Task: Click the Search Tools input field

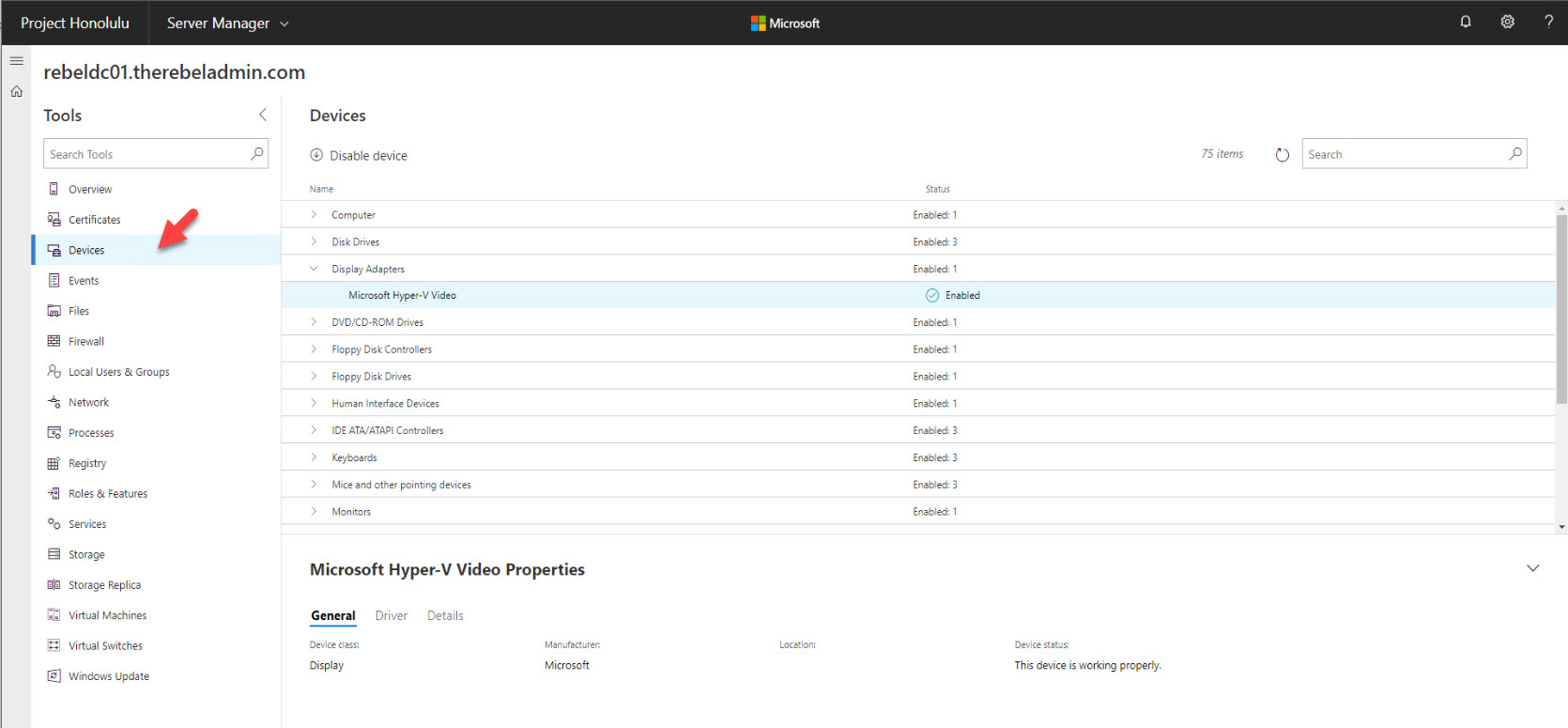Action: (156, 153)
